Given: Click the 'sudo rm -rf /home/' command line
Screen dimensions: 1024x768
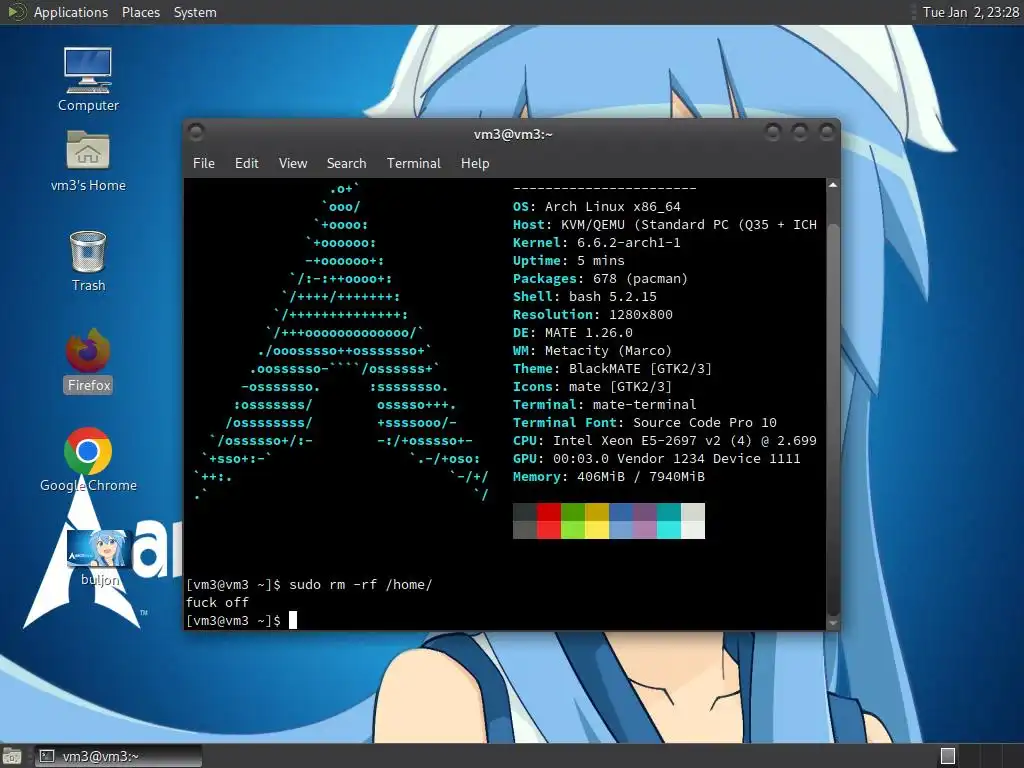Looking at the screenshot, I should point(309,584).
